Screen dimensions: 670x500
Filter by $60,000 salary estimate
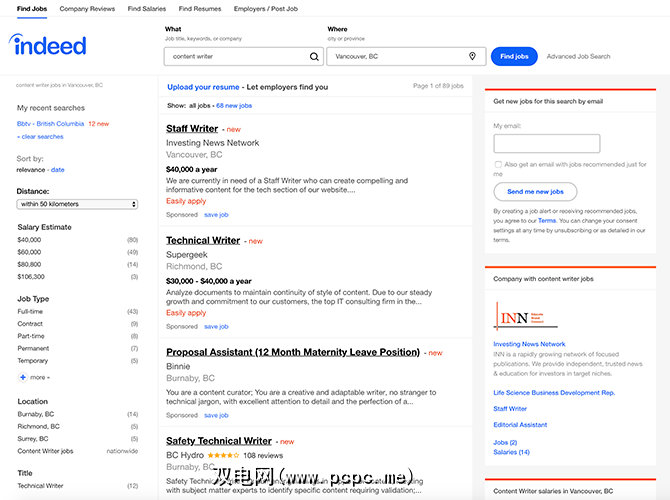(29, 253)
